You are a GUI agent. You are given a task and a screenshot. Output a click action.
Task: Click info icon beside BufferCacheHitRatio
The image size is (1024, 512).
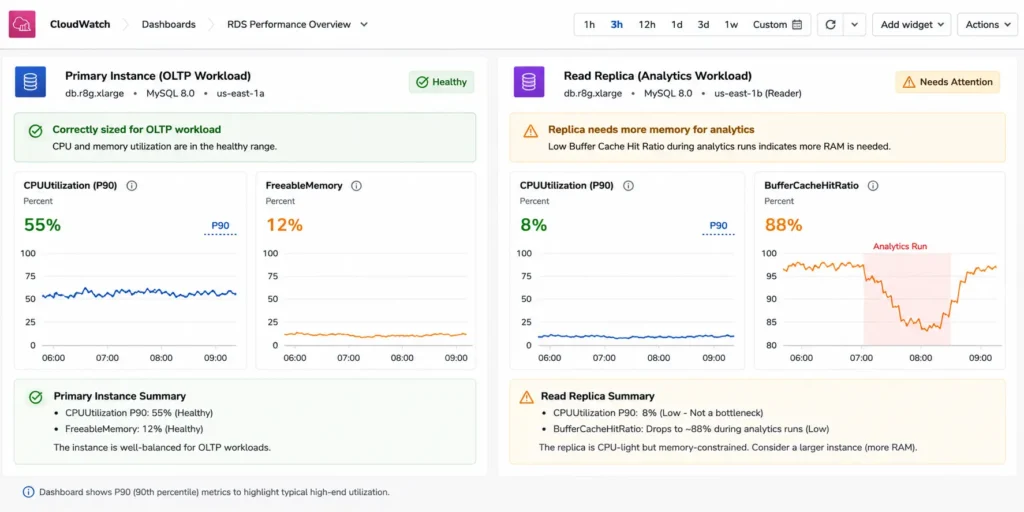click(872, 185)
